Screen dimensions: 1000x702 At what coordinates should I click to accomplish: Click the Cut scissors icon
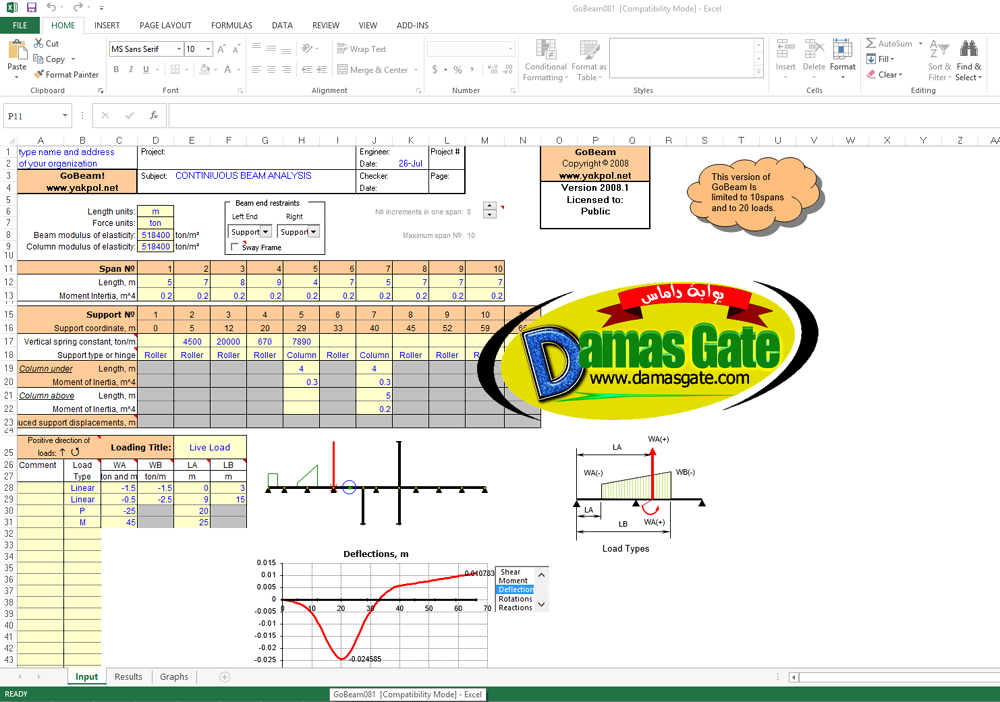pos(38,43)
